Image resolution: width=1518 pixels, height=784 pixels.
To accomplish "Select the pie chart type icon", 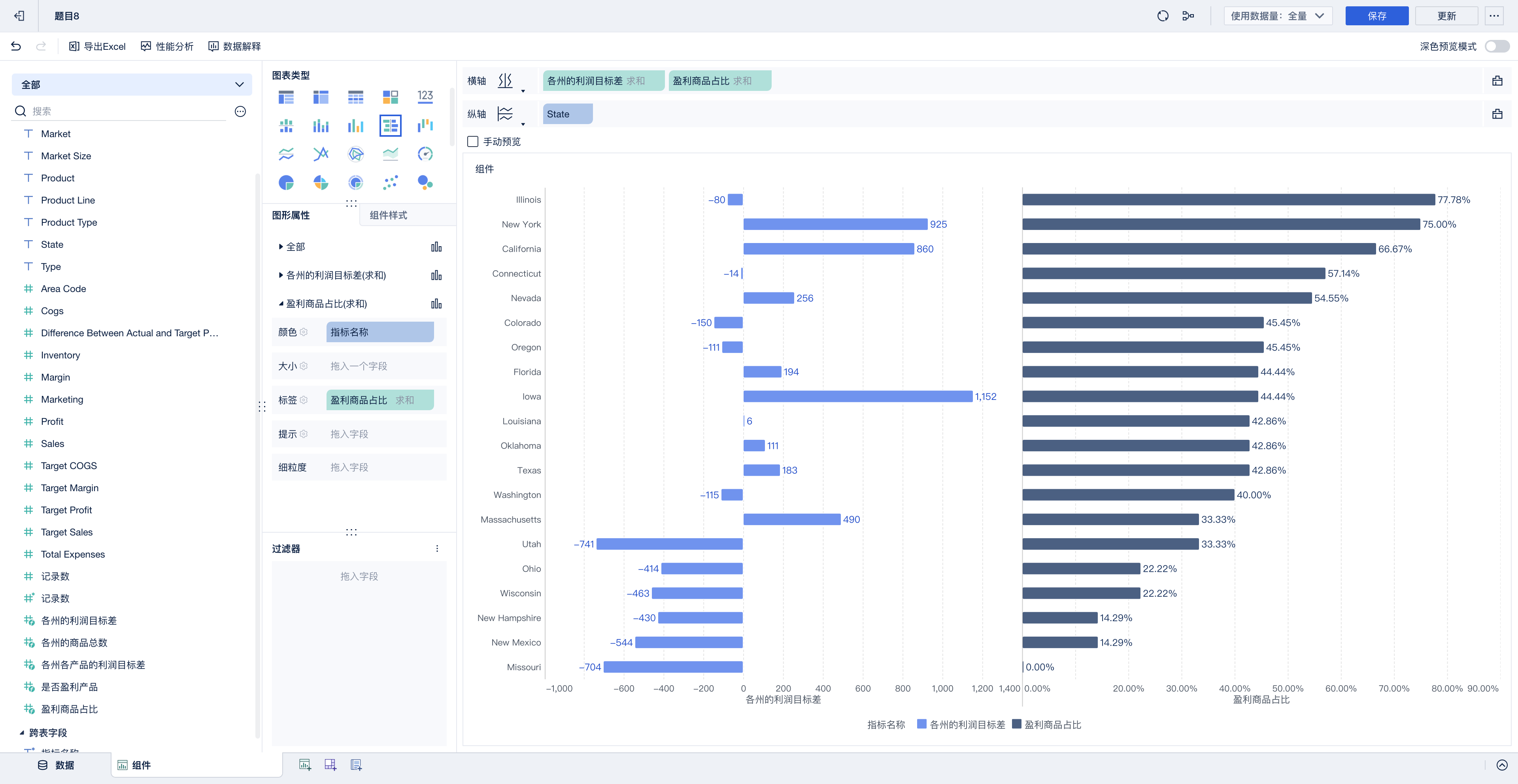I will click(x=286, y=183).
